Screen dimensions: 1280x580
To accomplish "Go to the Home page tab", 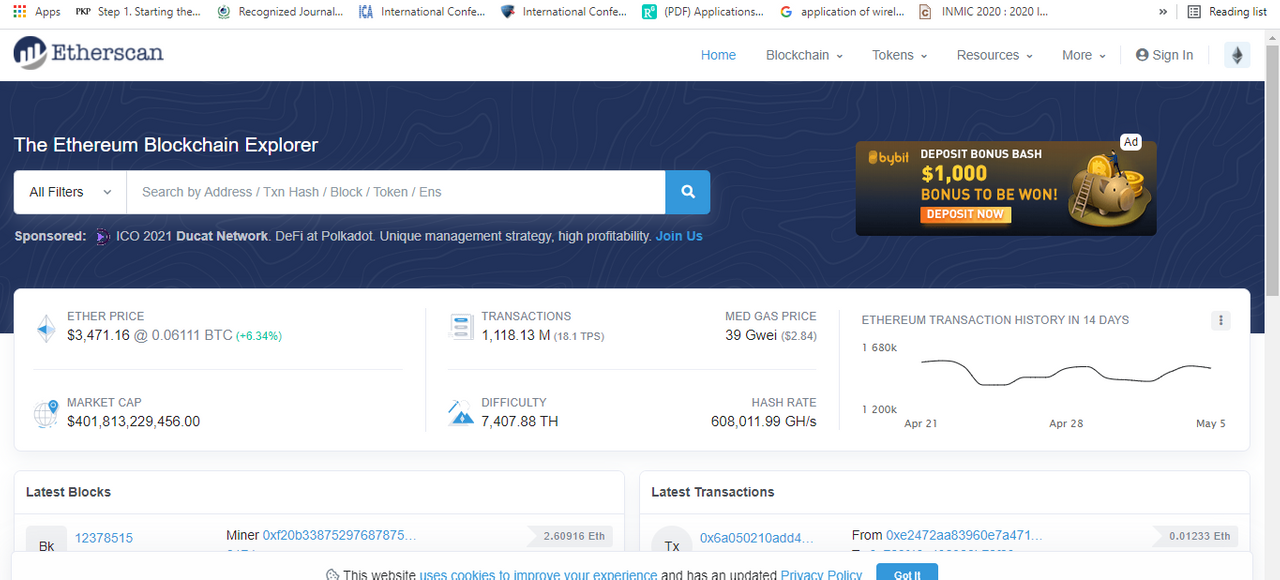I will (x=718, y=55).
